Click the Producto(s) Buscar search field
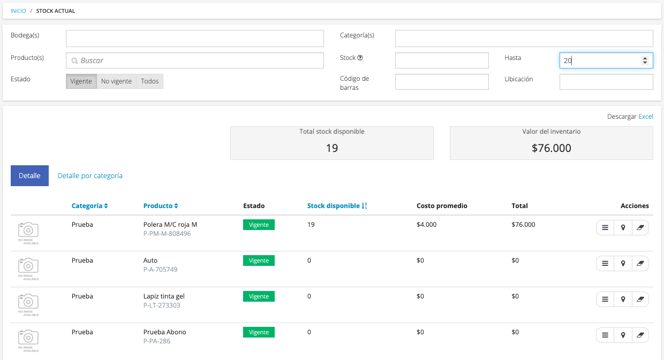 pos(195,61)
